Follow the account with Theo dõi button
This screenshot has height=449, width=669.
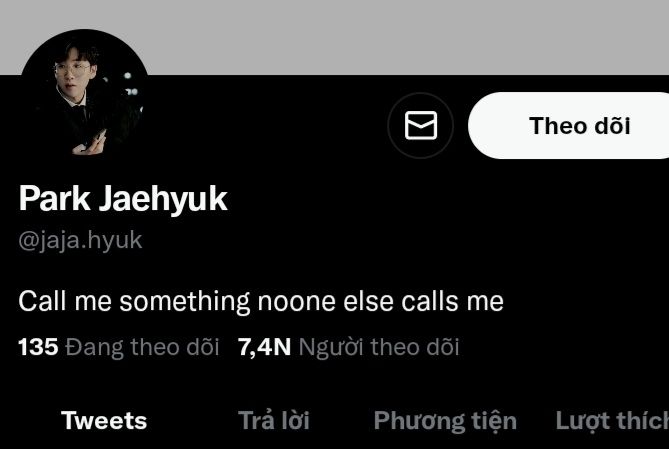pos(568,125)
